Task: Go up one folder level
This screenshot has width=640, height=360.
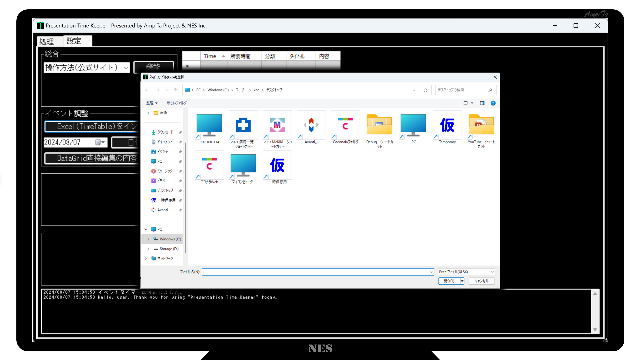Action: click(x=176, y=90)
